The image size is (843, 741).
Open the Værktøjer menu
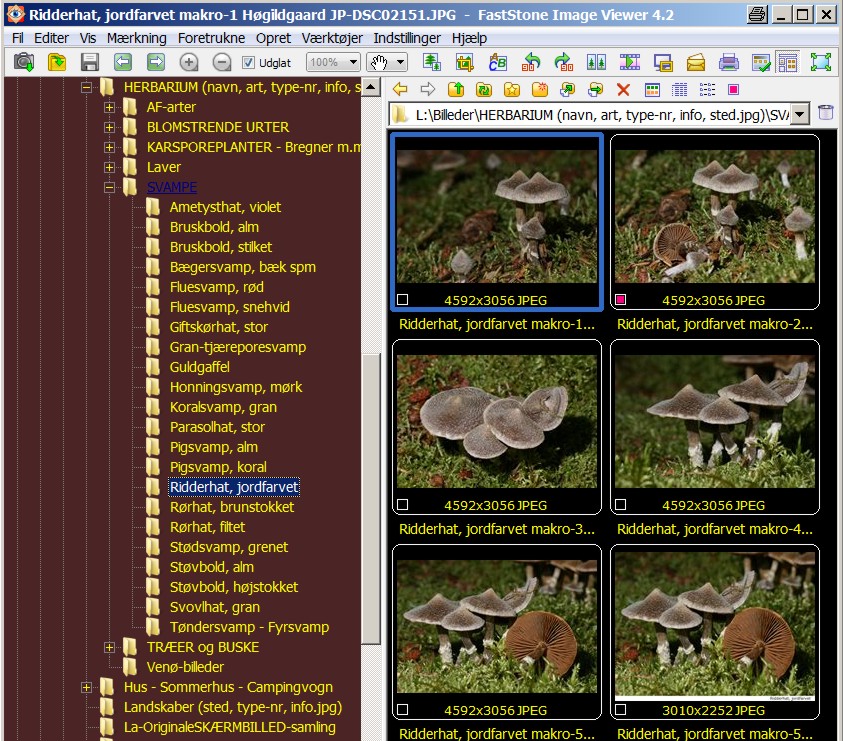[334, 37]
